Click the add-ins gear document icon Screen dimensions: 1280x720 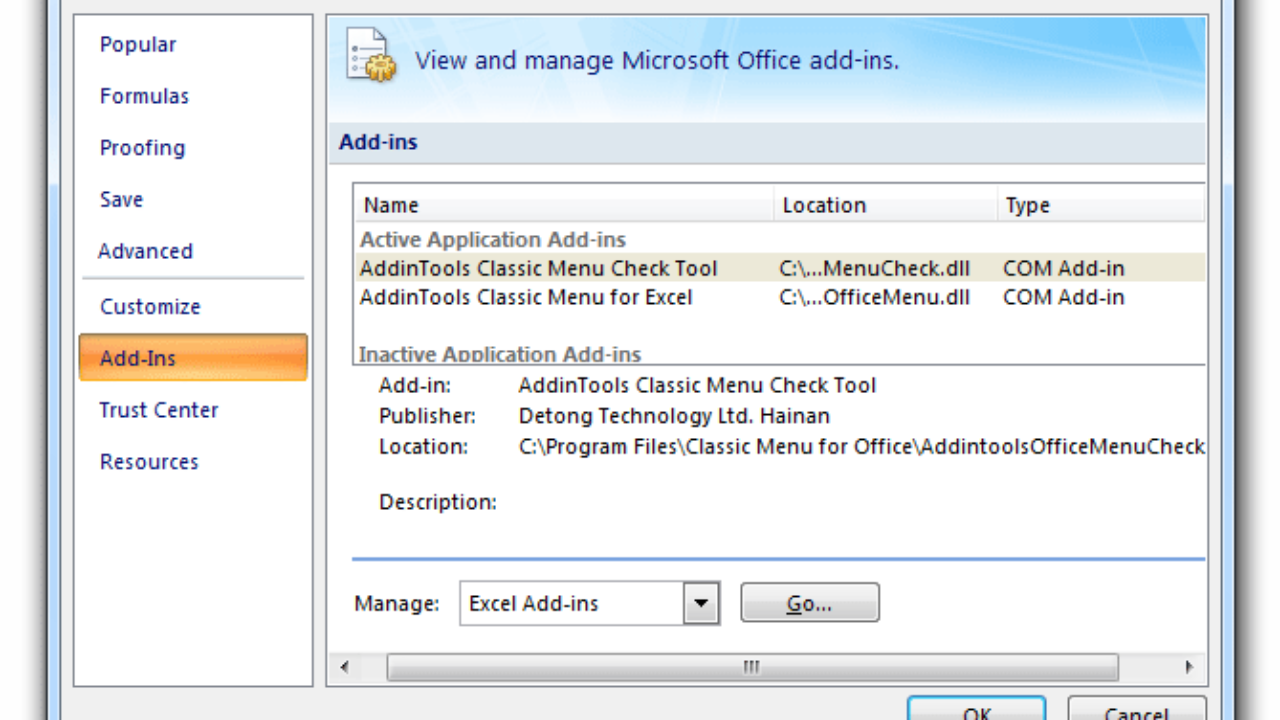coord(371,56)
